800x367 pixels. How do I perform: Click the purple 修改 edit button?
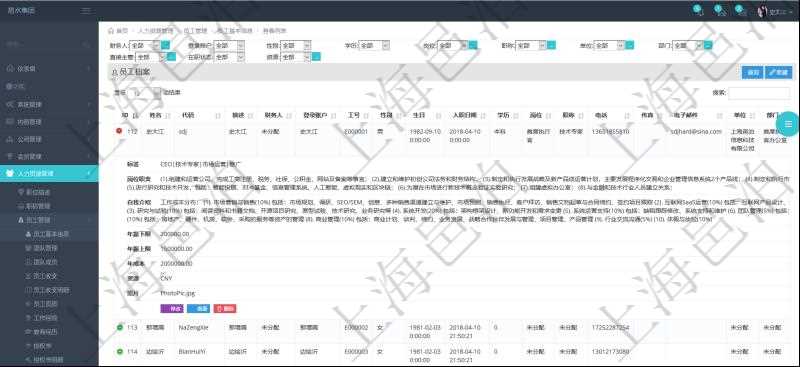pos(172,309)
